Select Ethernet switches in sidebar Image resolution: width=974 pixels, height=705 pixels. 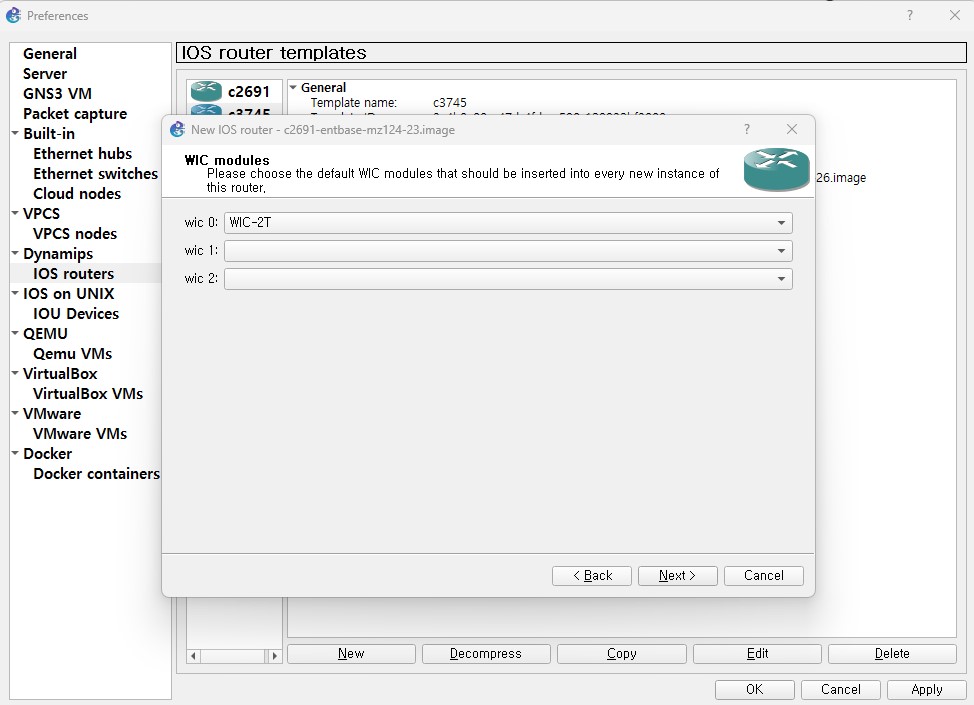(x=96, y=173)
